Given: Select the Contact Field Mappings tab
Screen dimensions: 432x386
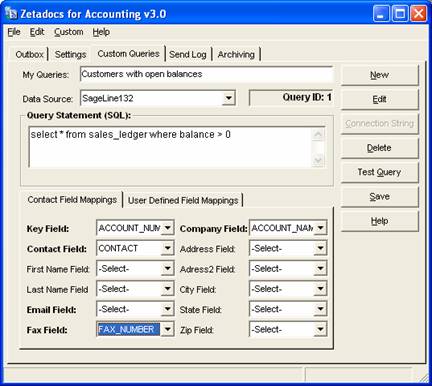Looking at the screenshot, I should 72,200.
